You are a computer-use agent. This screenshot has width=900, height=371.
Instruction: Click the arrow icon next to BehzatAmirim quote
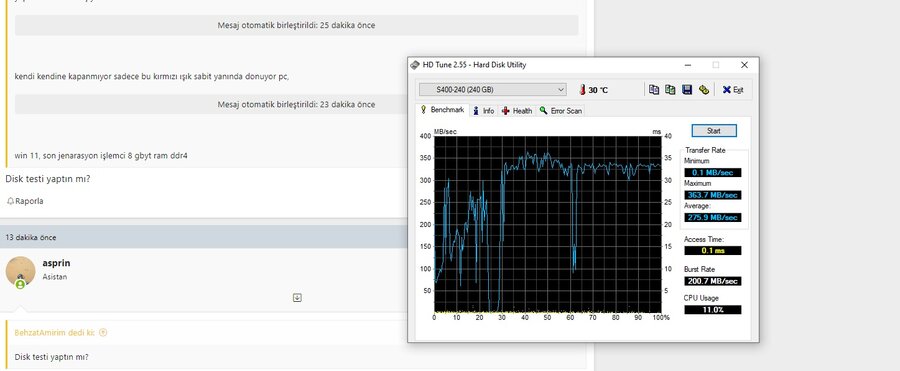(103, 333)
